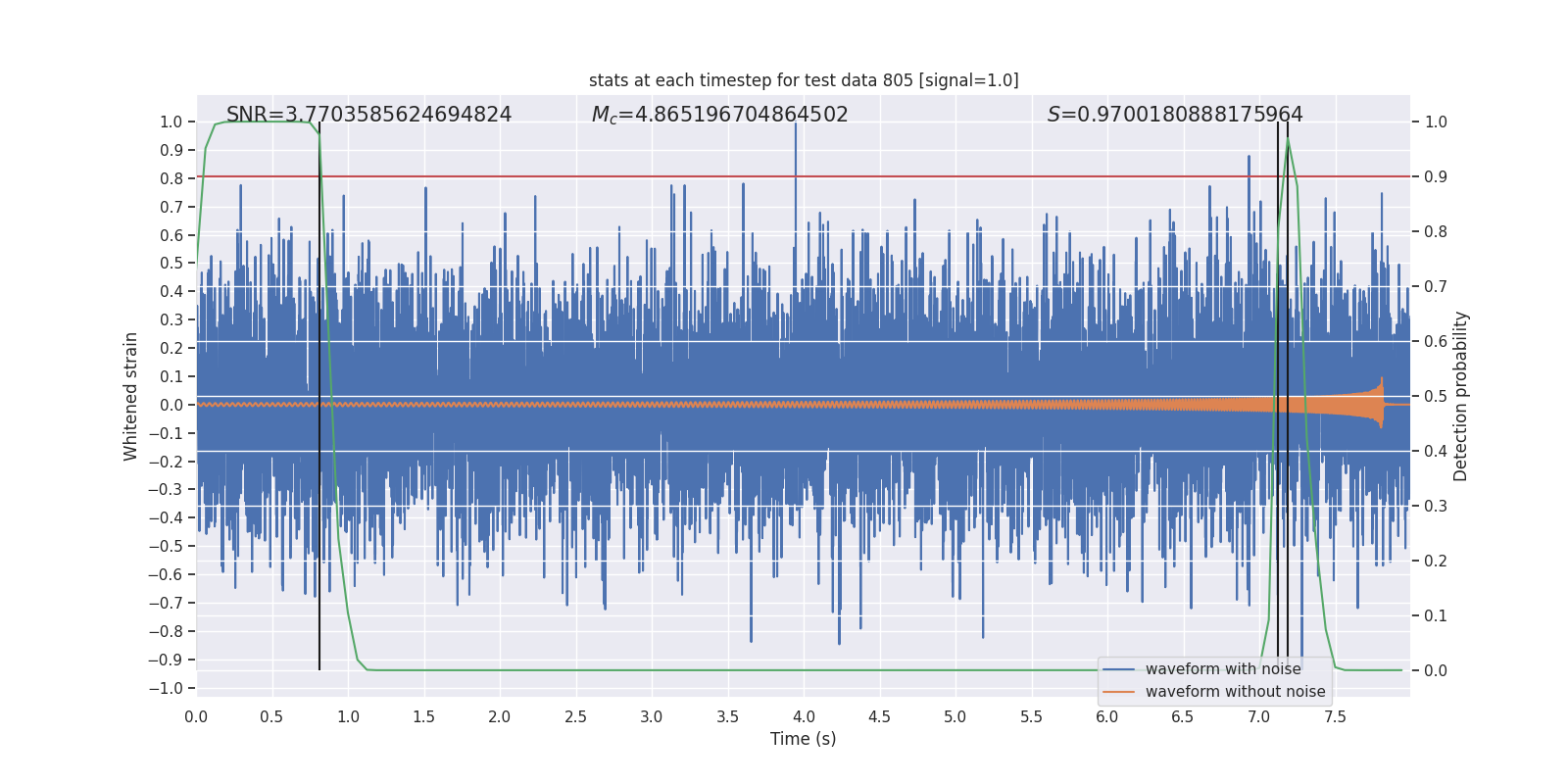Viewport: 1568px width, 784px height.
Task: Click the "1.0" tick on the Detection probability axis
Action: tap(1436, 122)
